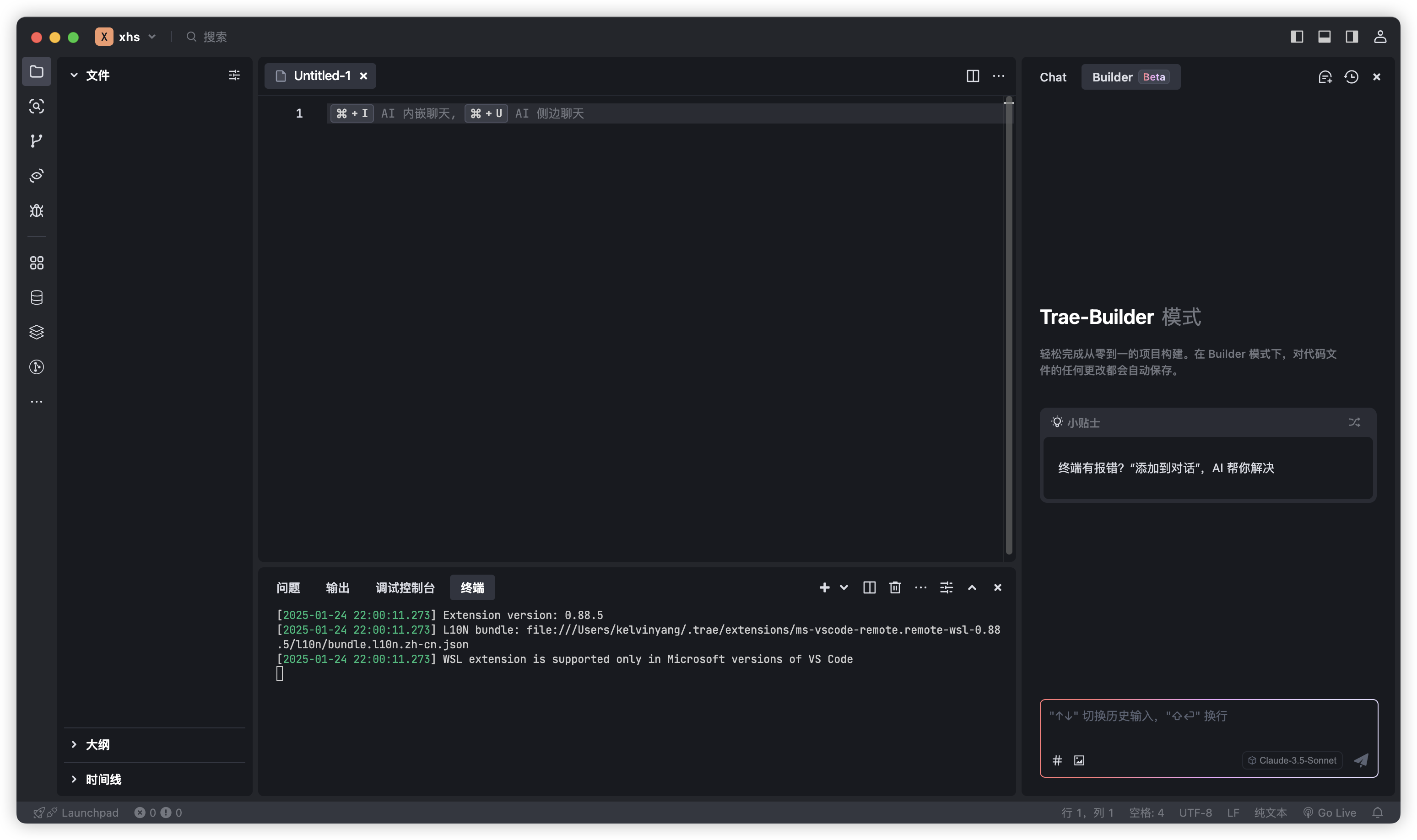Go to line via 行 1, 列 1
The height and width of the screenshot is (840, 1417).
click(1087, 812)
